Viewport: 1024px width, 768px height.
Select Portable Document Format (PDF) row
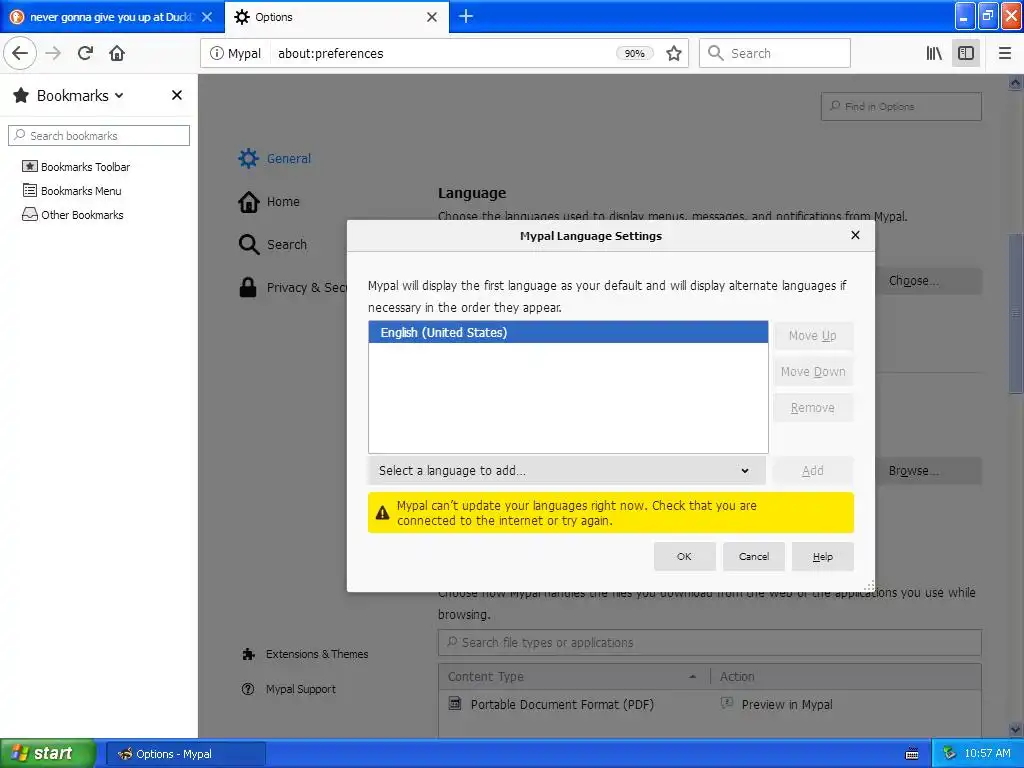[710, 704]
